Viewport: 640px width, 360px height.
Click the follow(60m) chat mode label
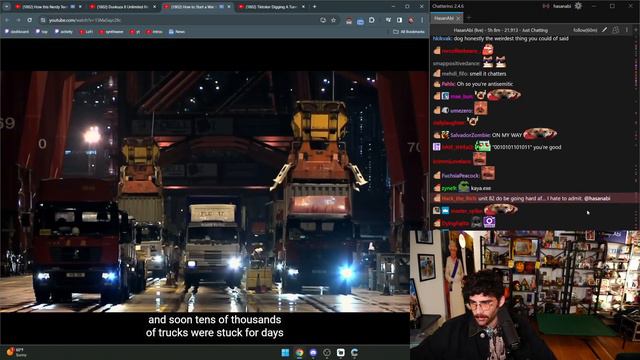(585, 30)
